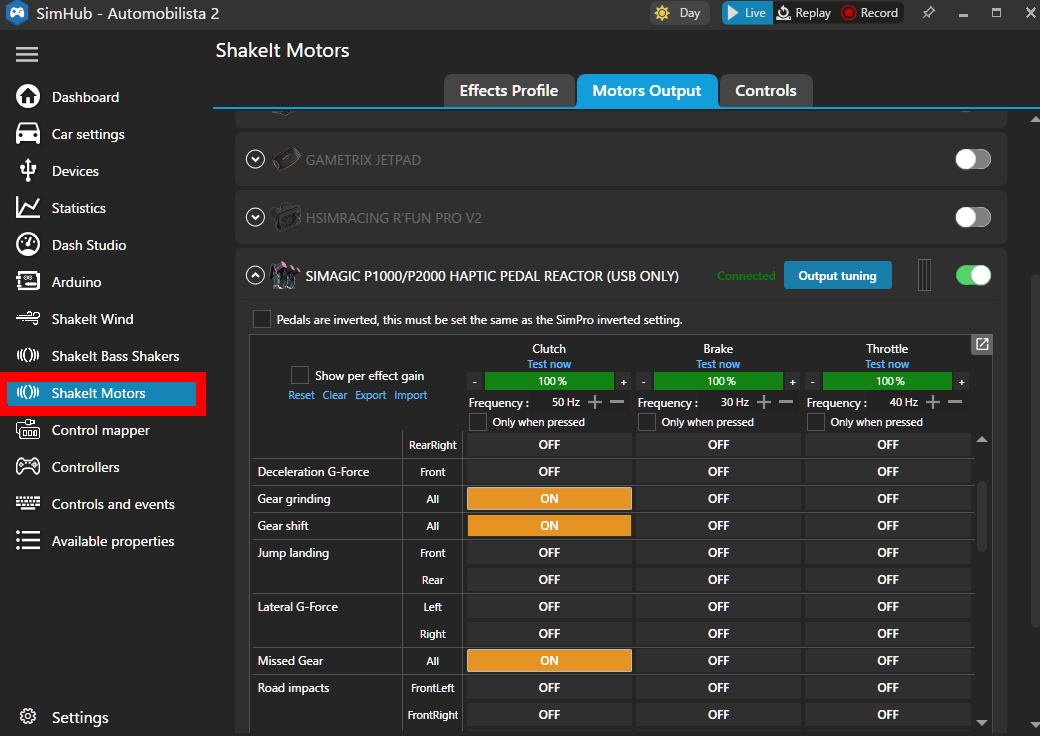This screenshot has width=1040, height=736.
Task: Check Clutch Only when pressed
Action: 478,422
